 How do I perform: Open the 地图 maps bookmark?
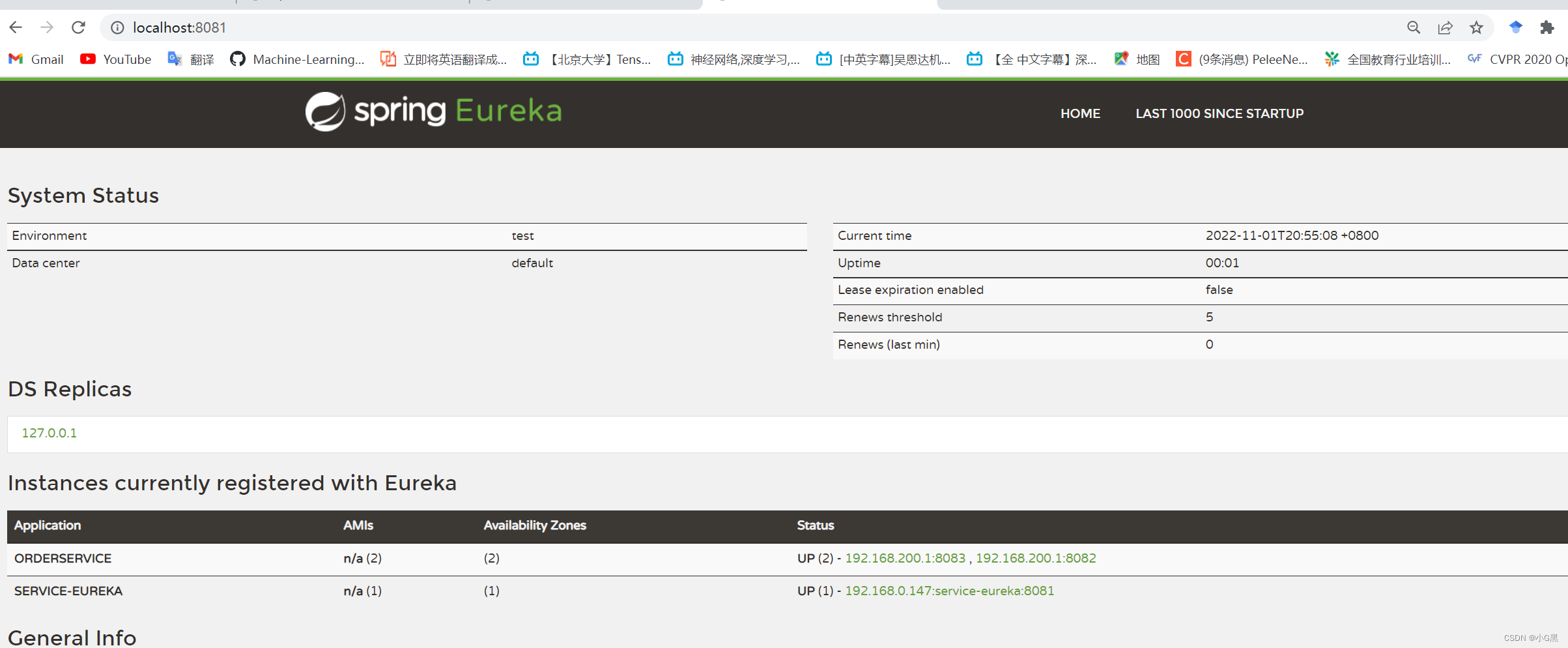[x=1137, y=59]
